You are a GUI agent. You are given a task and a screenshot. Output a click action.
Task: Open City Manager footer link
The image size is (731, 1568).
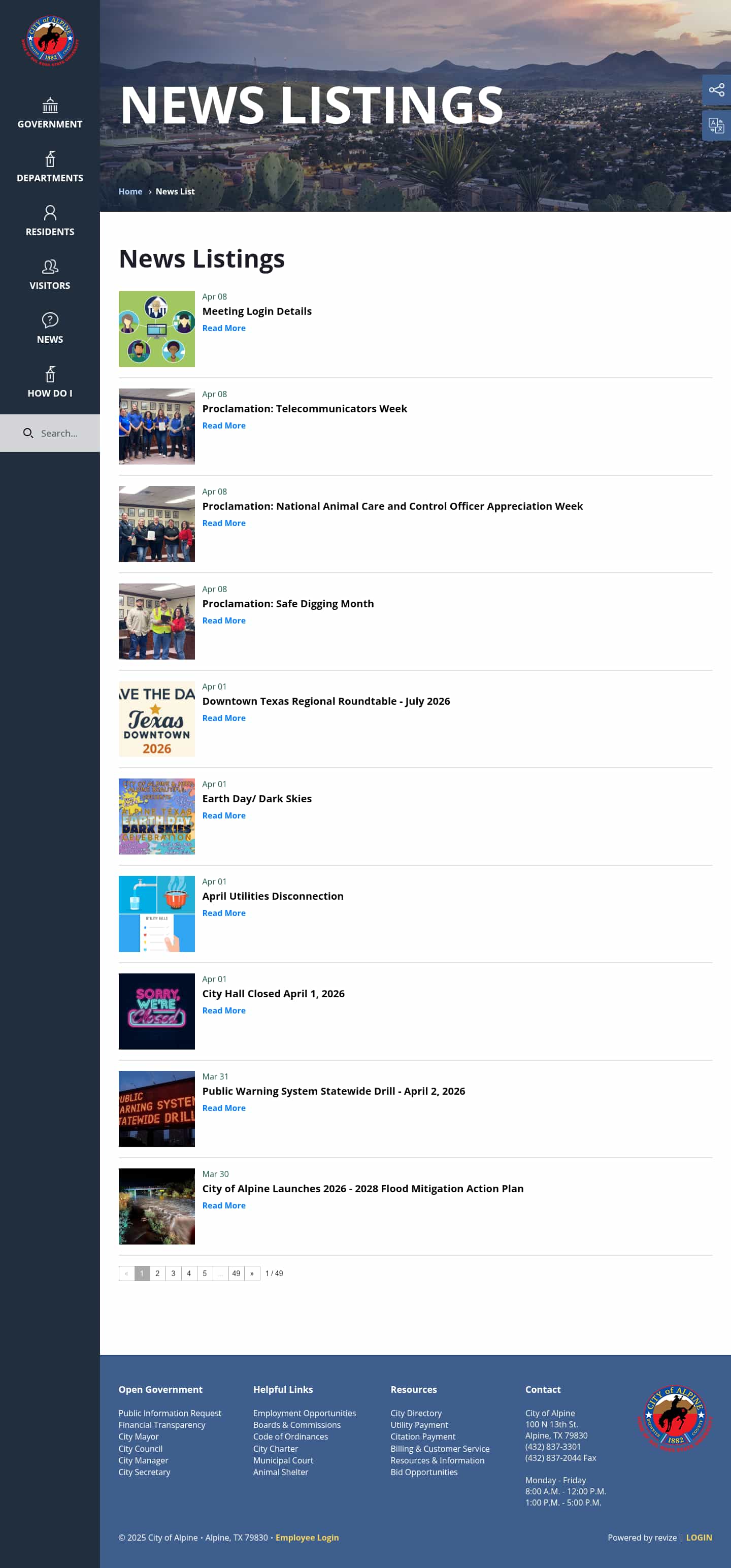tap(143, 1460)
